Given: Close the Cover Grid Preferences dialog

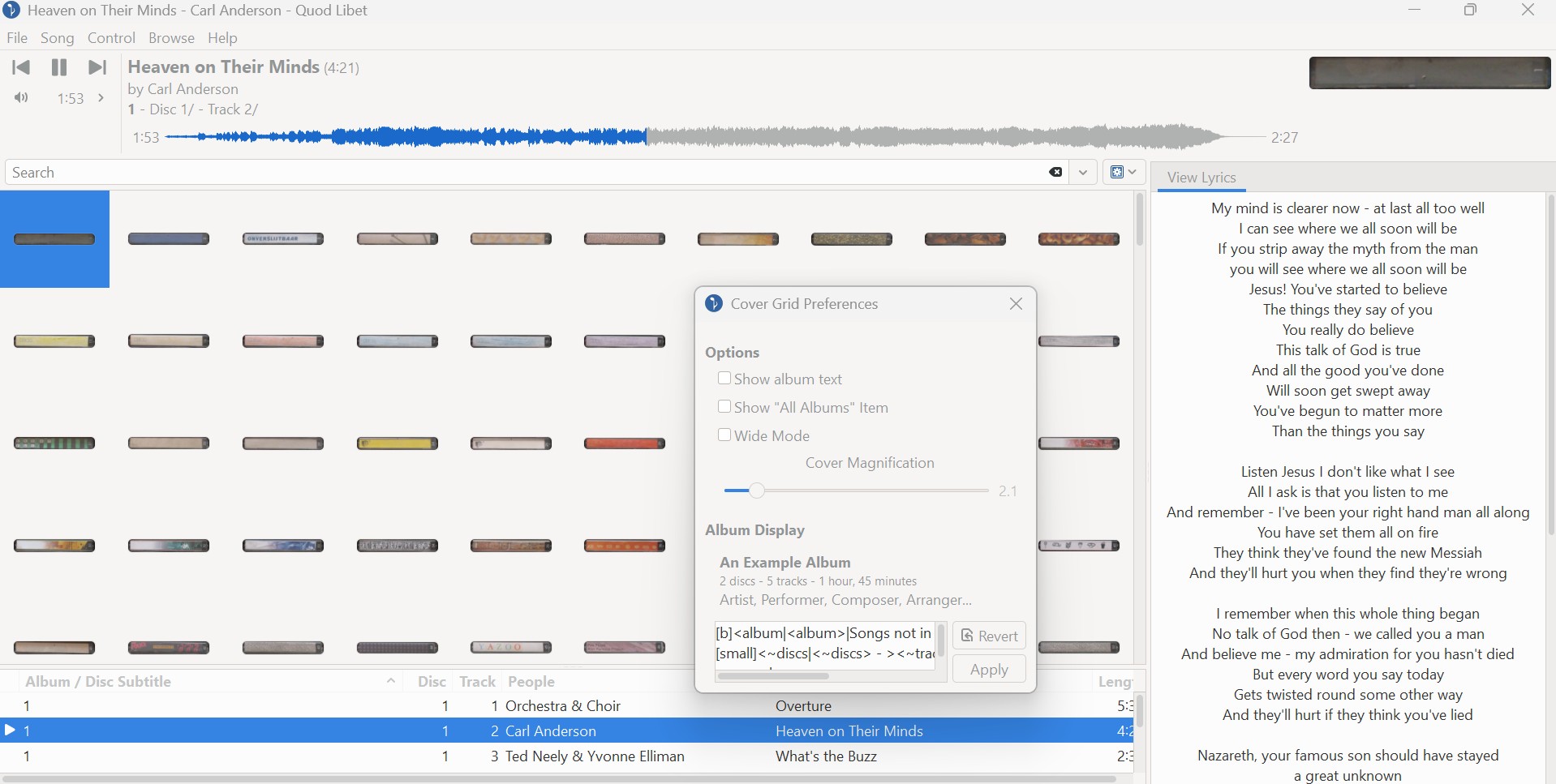Looking at the screenshot, I should [x=1016, y=303].
